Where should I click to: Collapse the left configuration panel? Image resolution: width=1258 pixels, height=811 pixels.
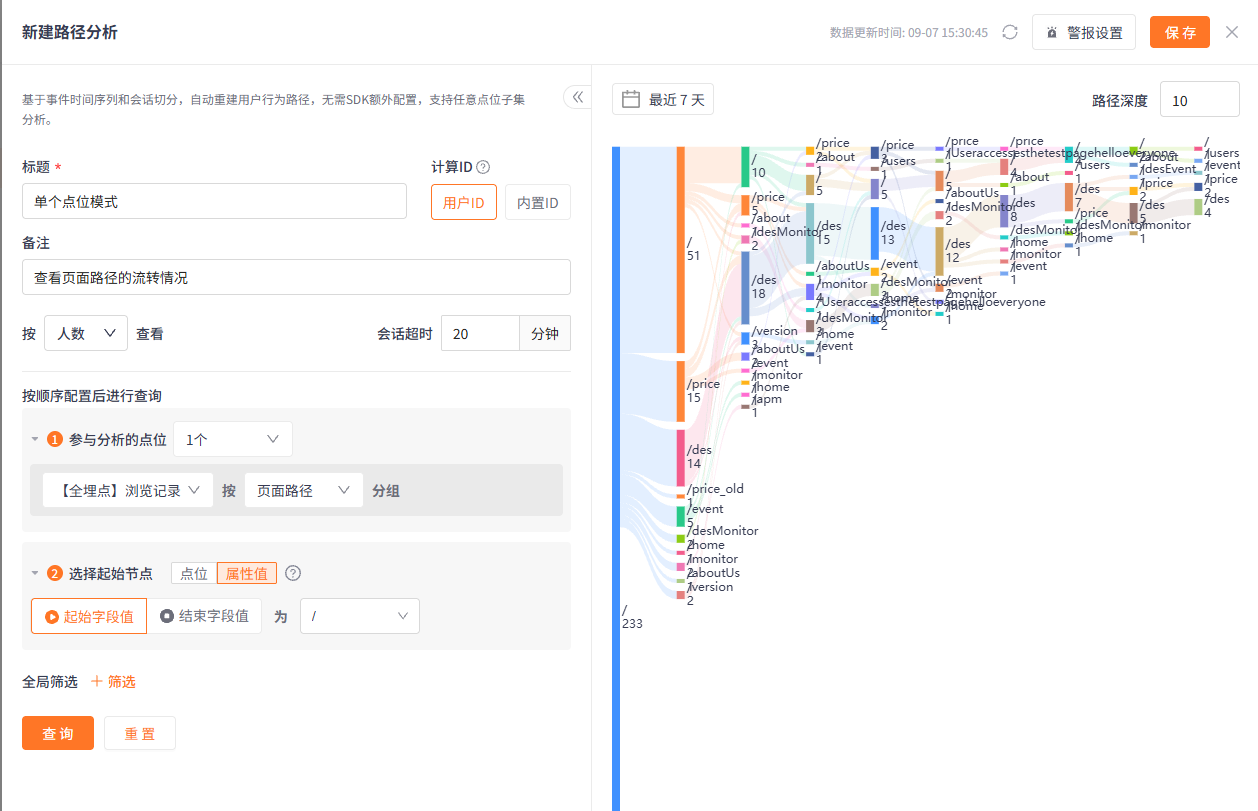coord(578,97)
